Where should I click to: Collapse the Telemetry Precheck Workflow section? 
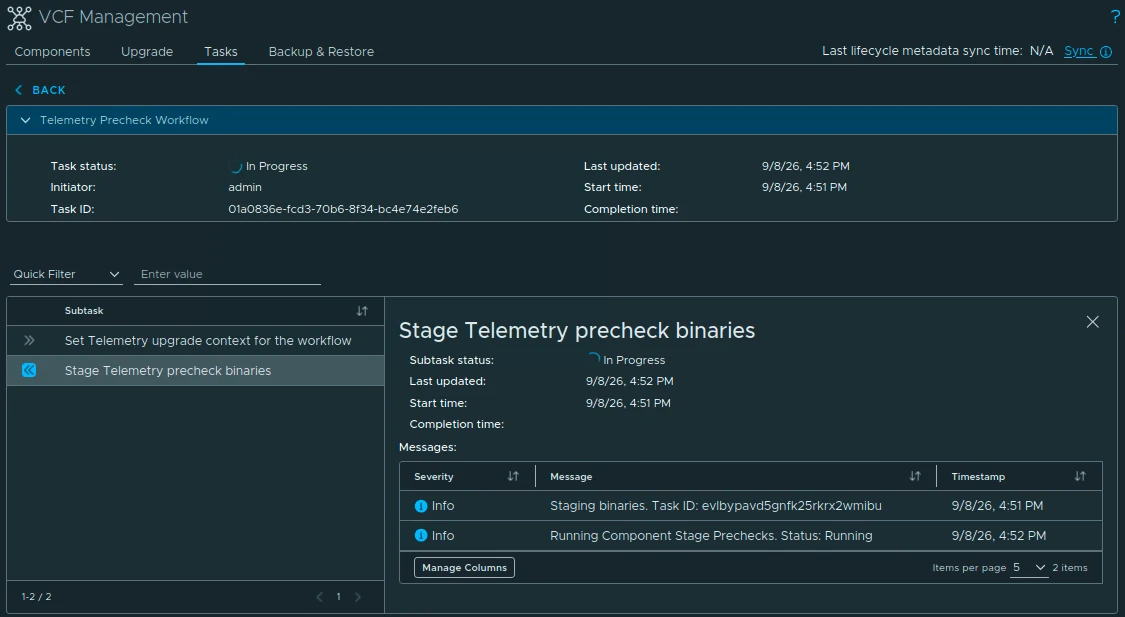click(25, 120)
